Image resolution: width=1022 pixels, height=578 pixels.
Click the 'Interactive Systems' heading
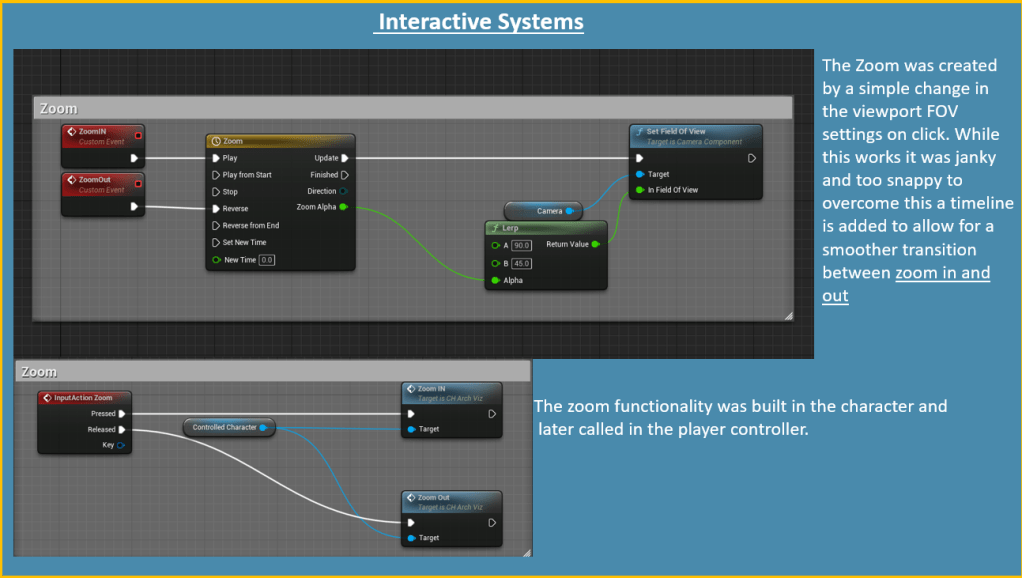tap(478, 21)
